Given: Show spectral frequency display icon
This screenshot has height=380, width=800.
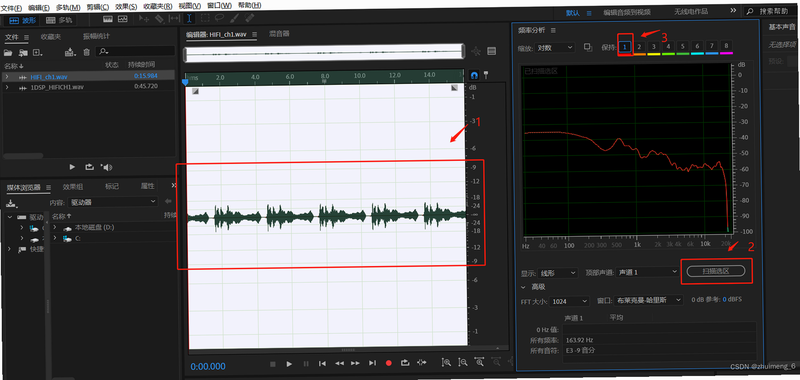Looking at the screenshot, I should pyautogui.click(x=108, y=19).
